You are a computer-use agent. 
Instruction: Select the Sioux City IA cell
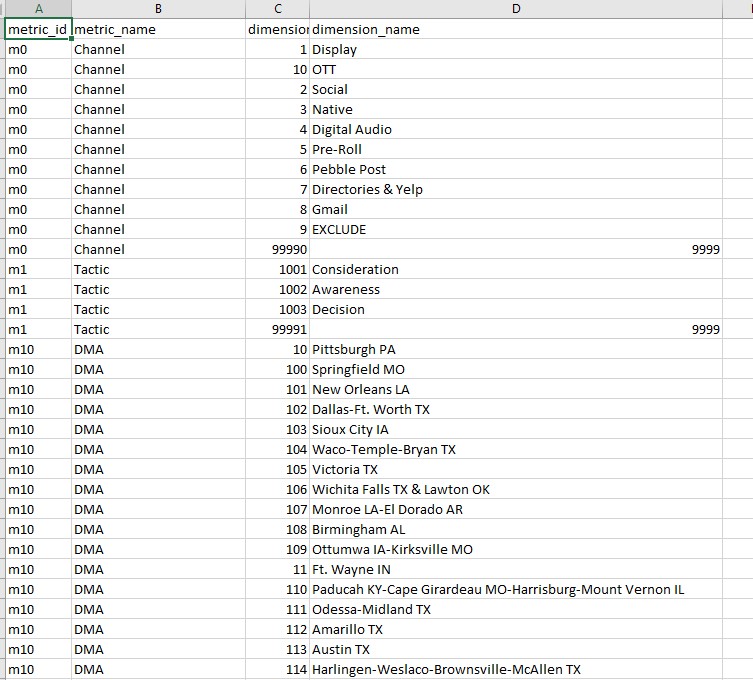click(x=516, y=430)
